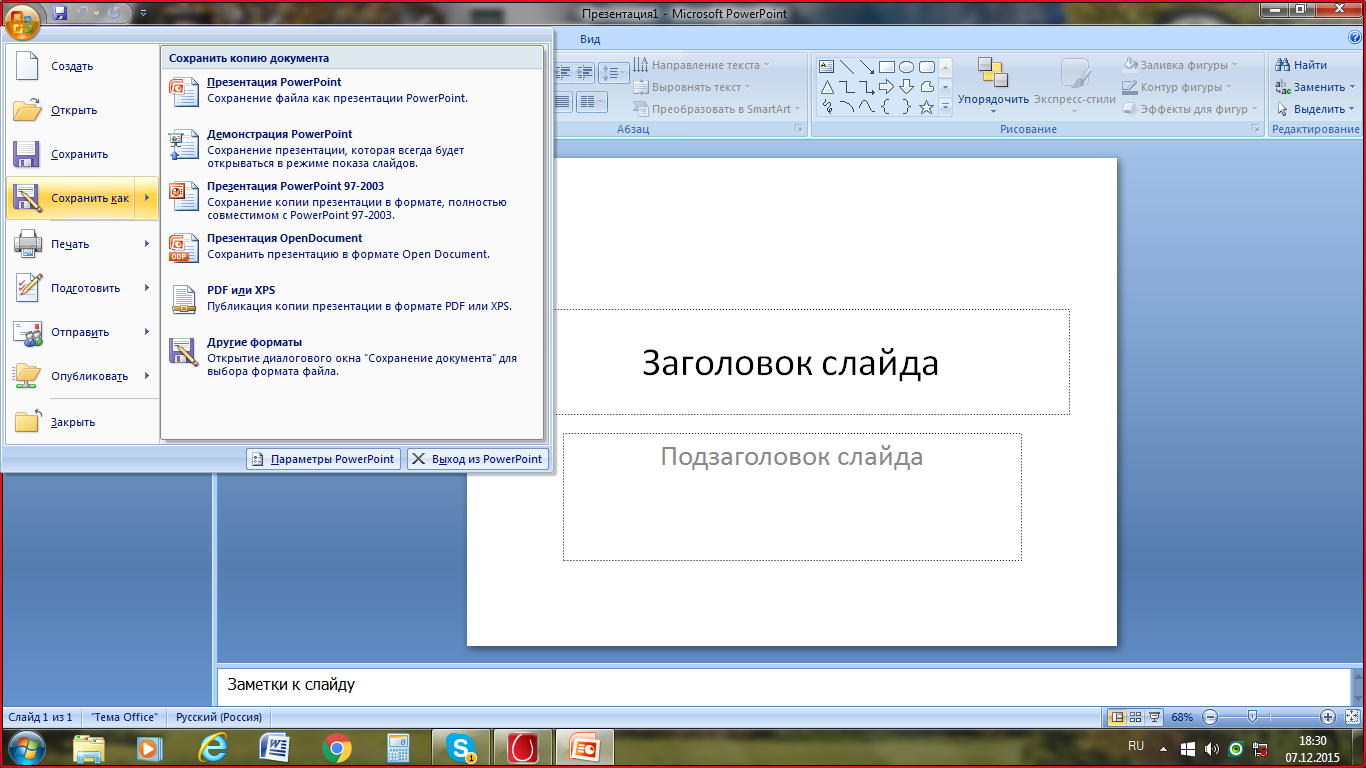Click the Undo arrow in quick access toolbar
The image size is (1366, 768).
[x=84, y=13]
